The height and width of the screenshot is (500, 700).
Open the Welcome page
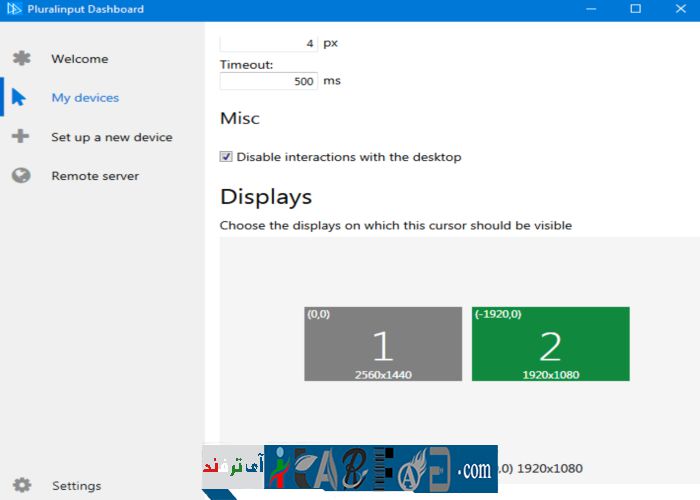click(80, 59)
